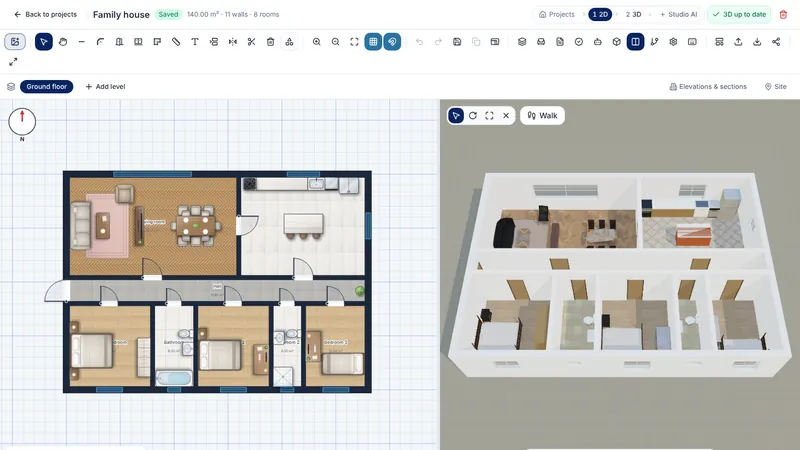
Task: Open Elevations & sections
Action: (x=708, y=87)
